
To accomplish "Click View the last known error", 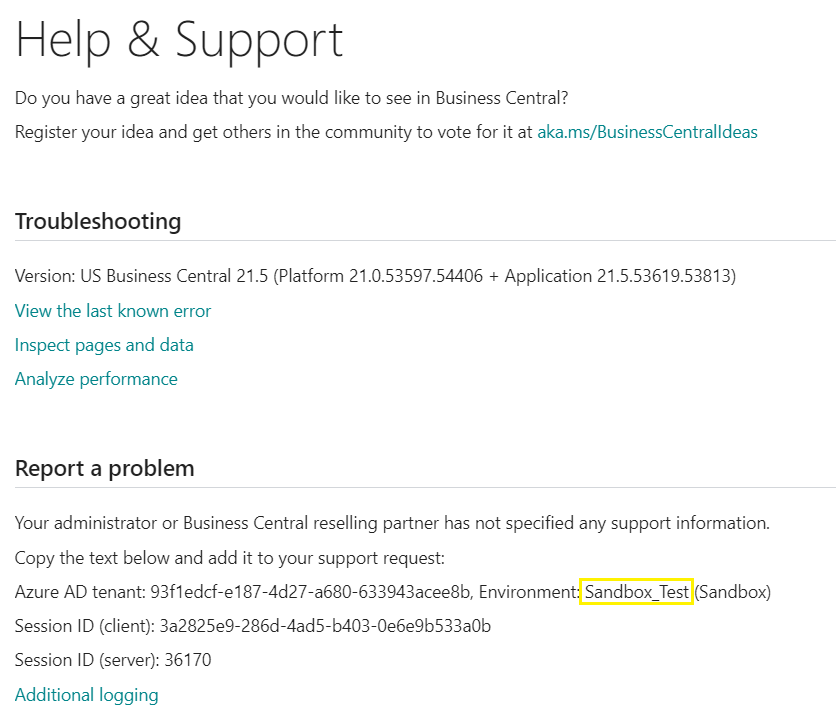I will (112, 311).
